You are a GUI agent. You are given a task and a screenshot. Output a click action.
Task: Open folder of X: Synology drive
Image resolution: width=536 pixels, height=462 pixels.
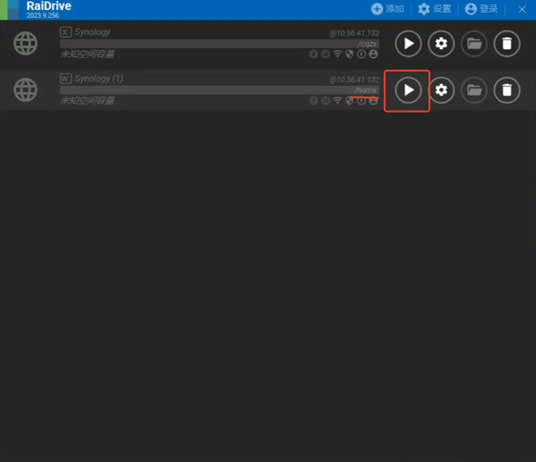pyautogui.click(x=474, y=44)
